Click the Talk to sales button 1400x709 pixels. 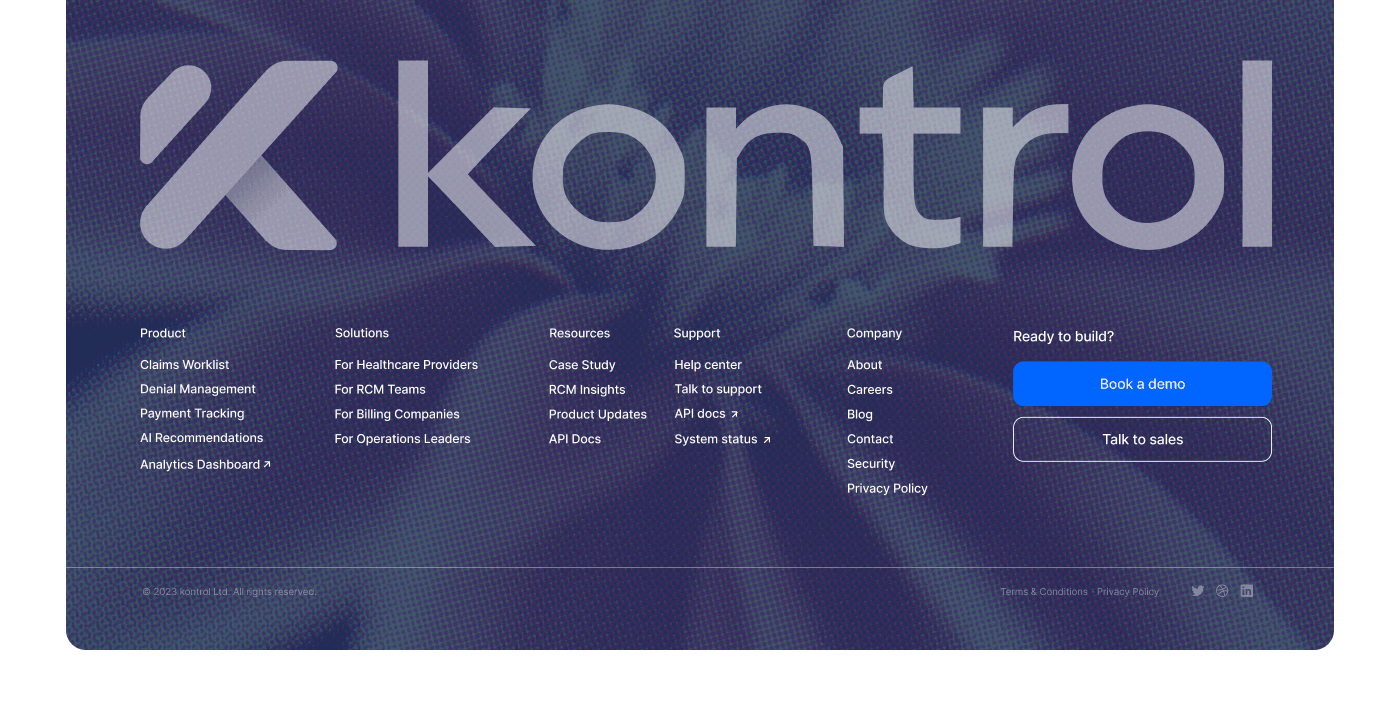tap(1142, 440)
